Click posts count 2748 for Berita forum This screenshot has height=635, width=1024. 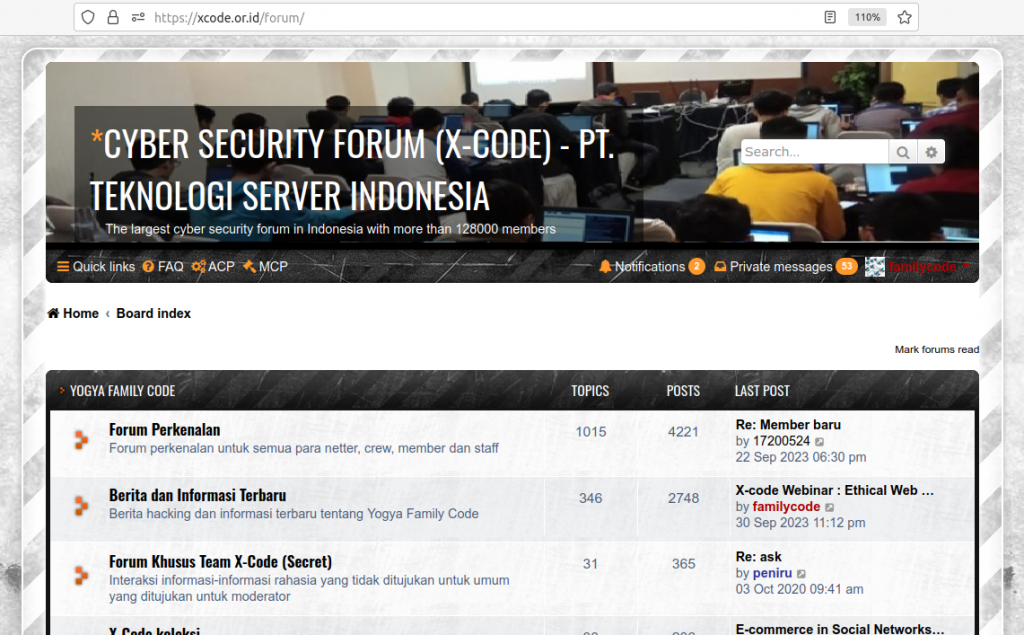click(683, 498)
